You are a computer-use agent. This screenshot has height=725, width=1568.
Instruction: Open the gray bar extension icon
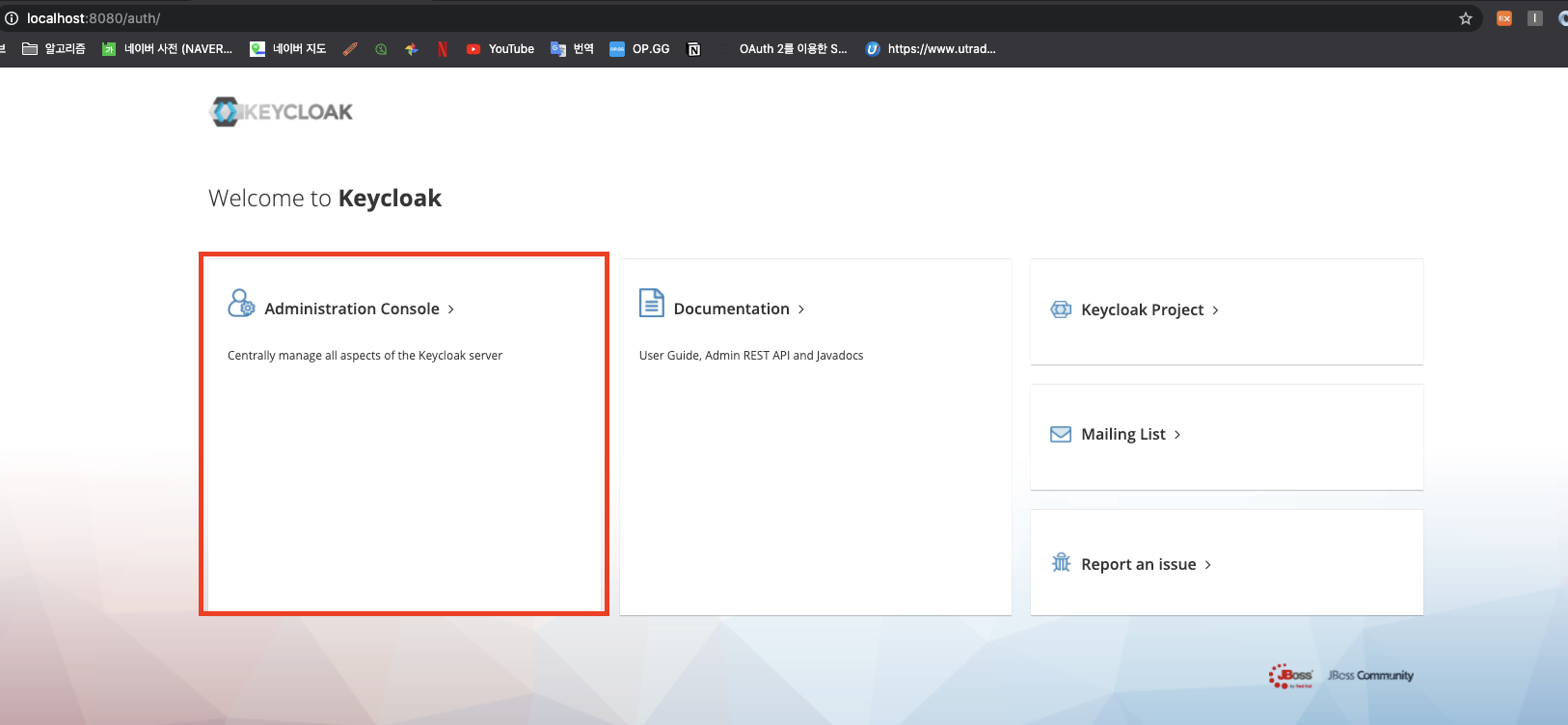click(x=1535, y=18)
